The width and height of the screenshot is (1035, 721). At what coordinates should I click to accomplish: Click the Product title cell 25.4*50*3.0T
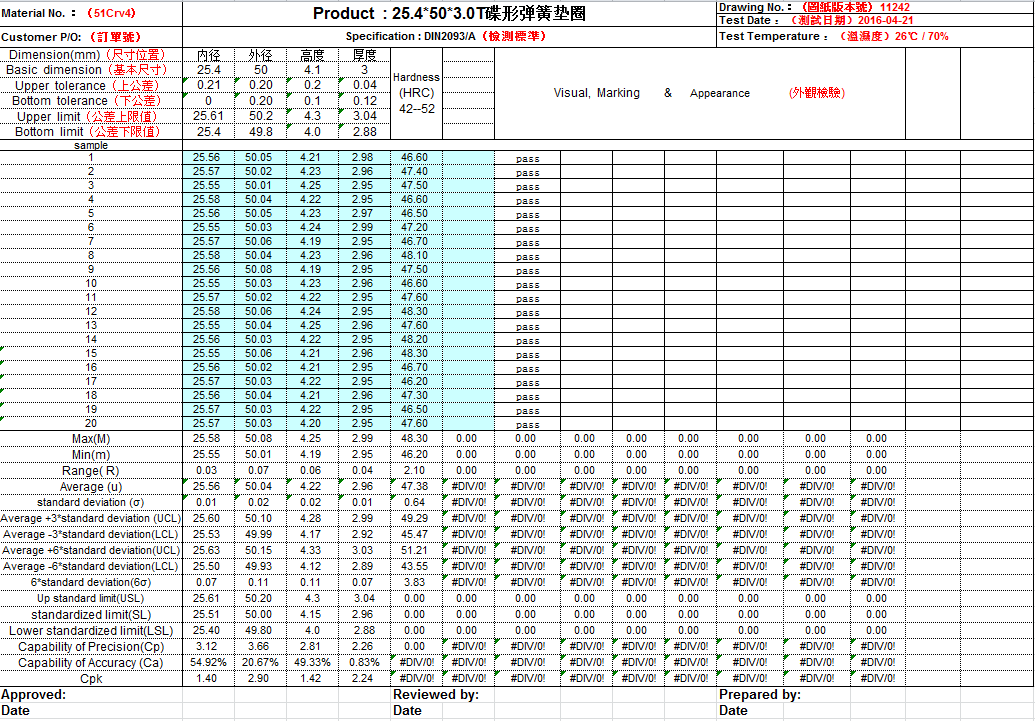pos(449,14)
